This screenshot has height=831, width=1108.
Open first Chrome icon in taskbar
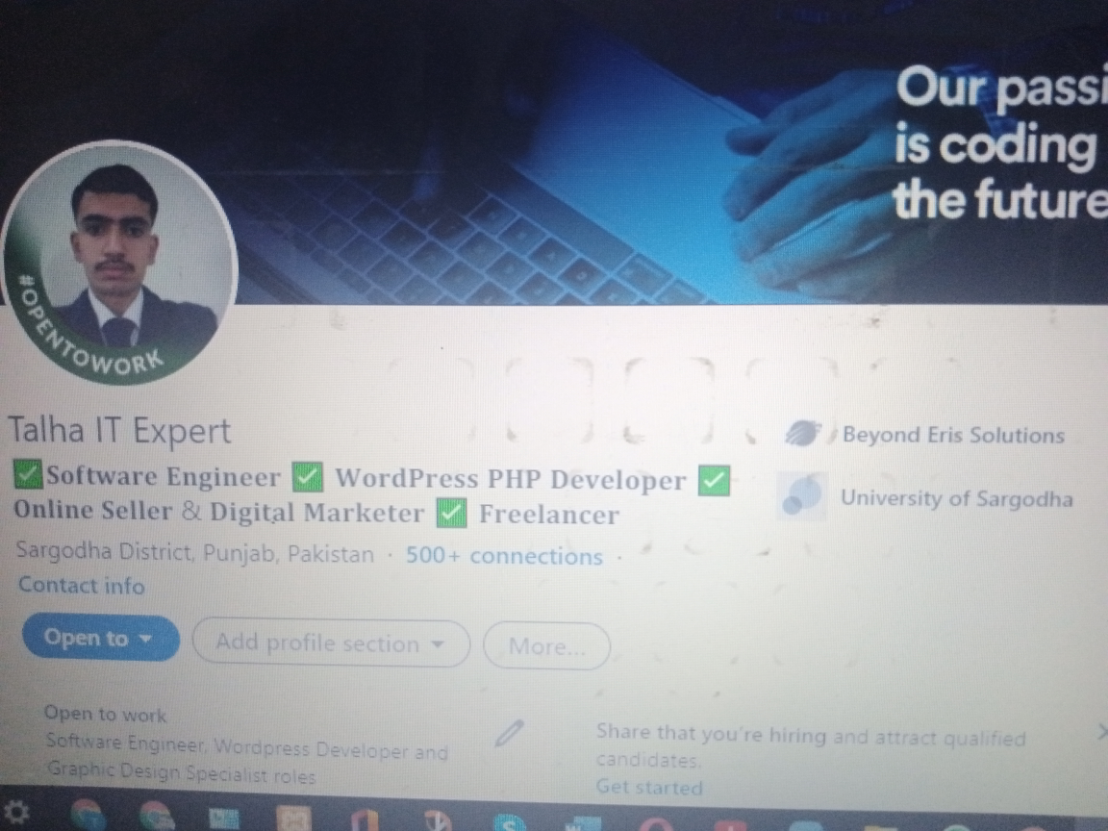click(x=88, y=815)
